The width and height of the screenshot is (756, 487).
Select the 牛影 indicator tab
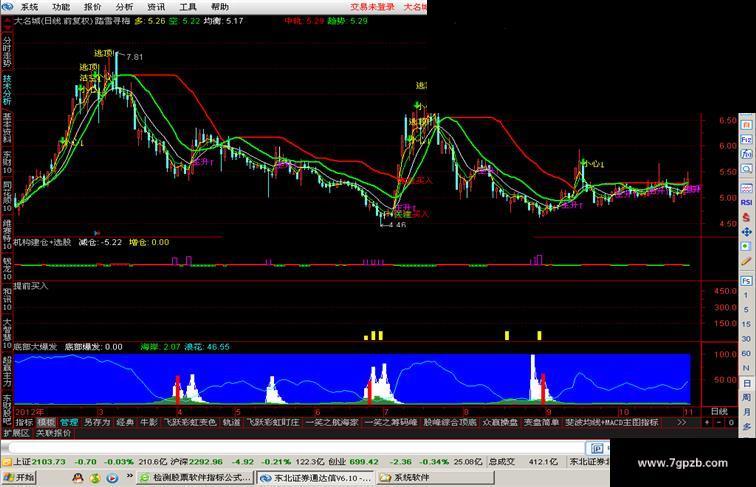(x=149, y=422)
